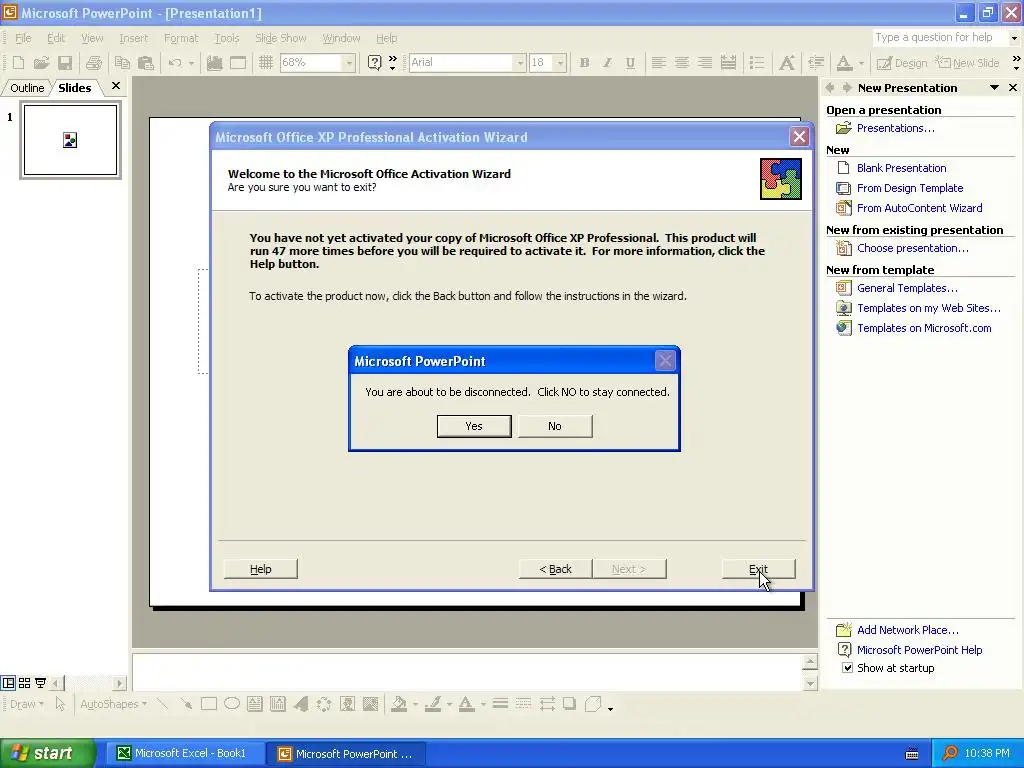
Task: Click the Copy toolbar icon
Action: (x=122, y=63)
